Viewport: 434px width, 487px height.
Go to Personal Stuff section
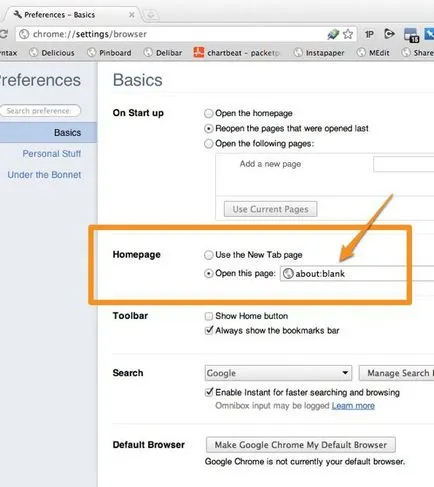52,154
